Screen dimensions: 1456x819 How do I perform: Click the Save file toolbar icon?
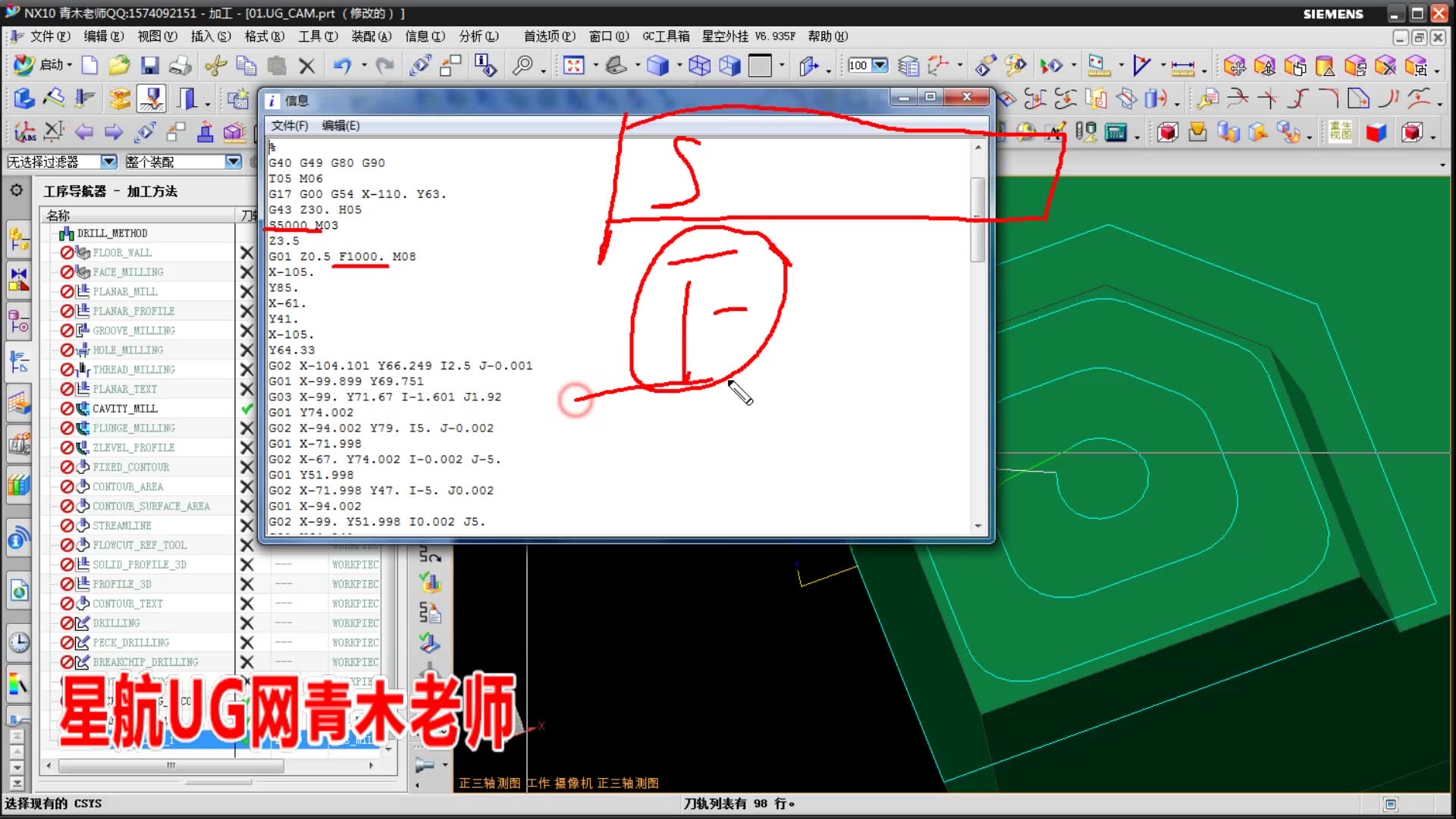(x=149, y=66)
